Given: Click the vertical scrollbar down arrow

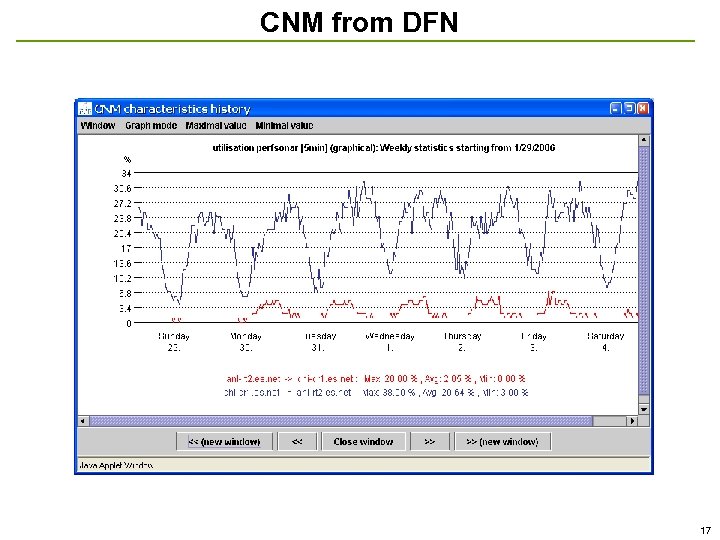Looking at the screenshot, I should pos(644,409).
